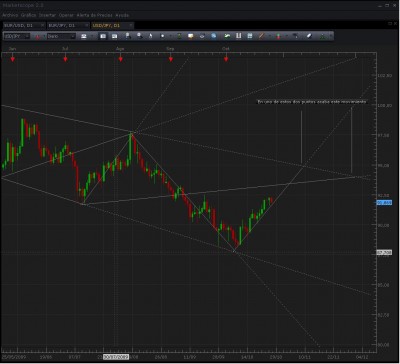Select the orange draw line tool
400x364 pixels.
click(x=261, y=36)
